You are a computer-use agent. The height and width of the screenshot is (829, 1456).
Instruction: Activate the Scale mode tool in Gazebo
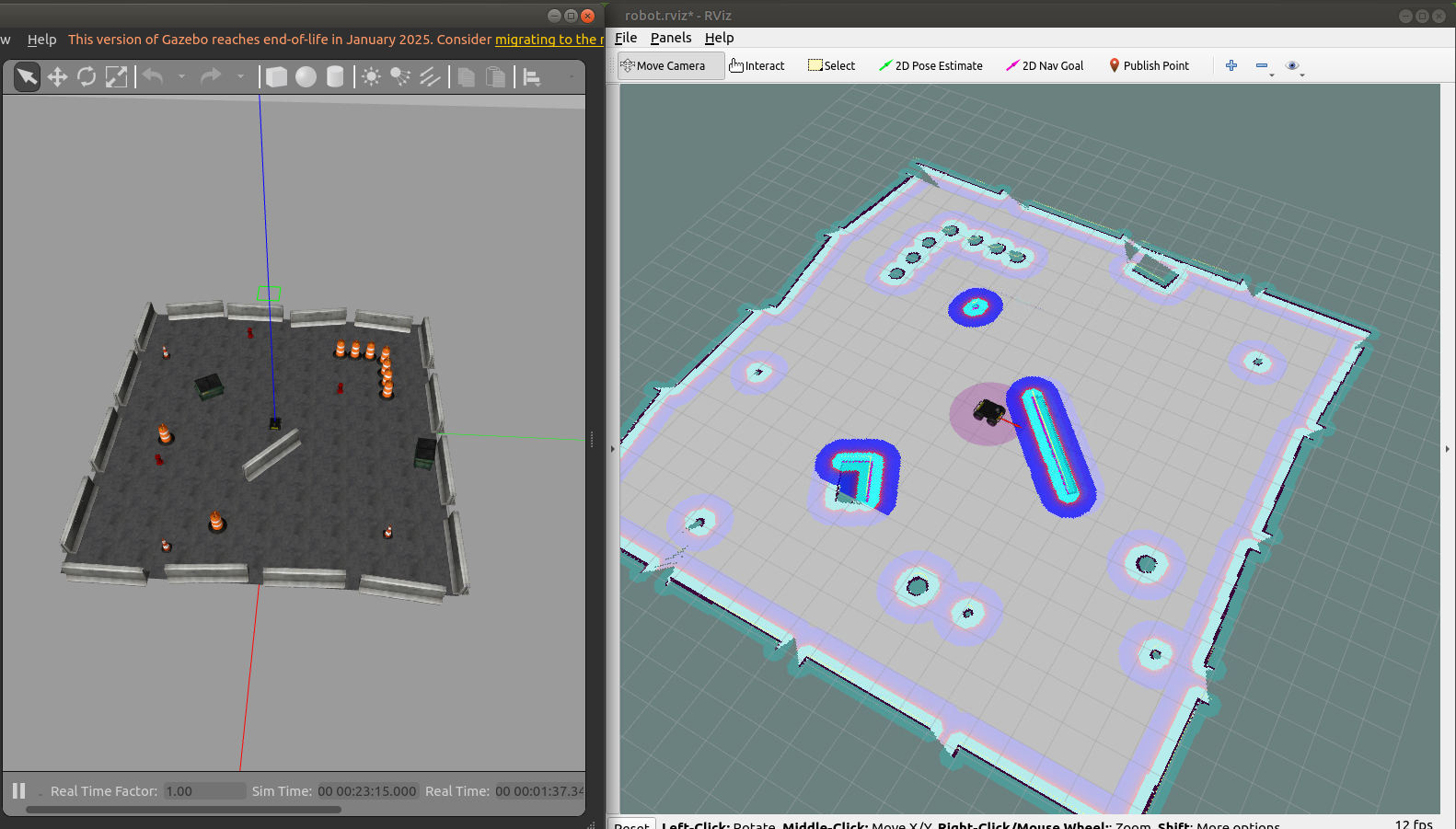pos(116,76)
